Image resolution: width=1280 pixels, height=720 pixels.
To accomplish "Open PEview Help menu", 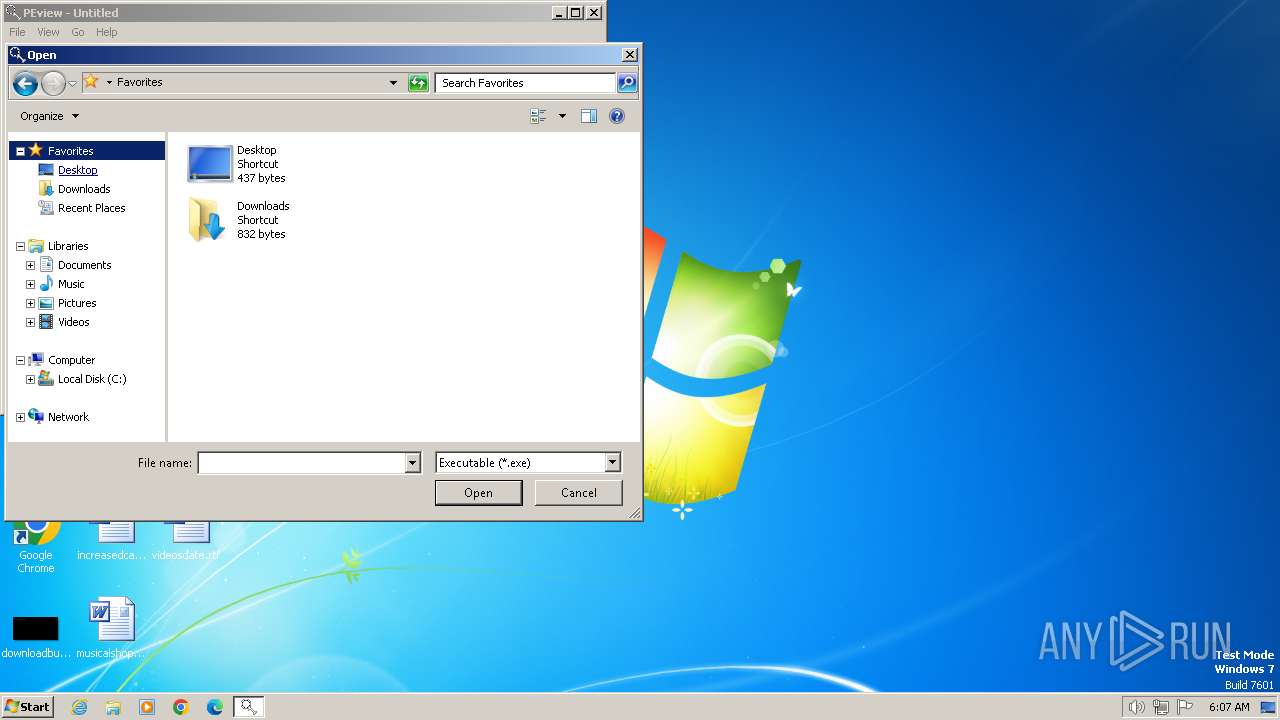I will click(106, 32).
